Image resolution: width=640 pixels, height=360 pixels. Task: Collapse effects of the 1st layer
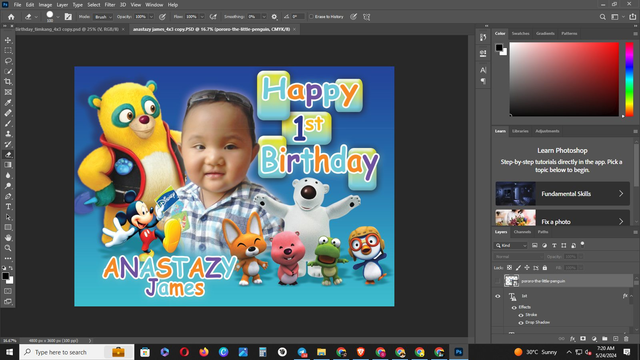click(x=631, y=296)
